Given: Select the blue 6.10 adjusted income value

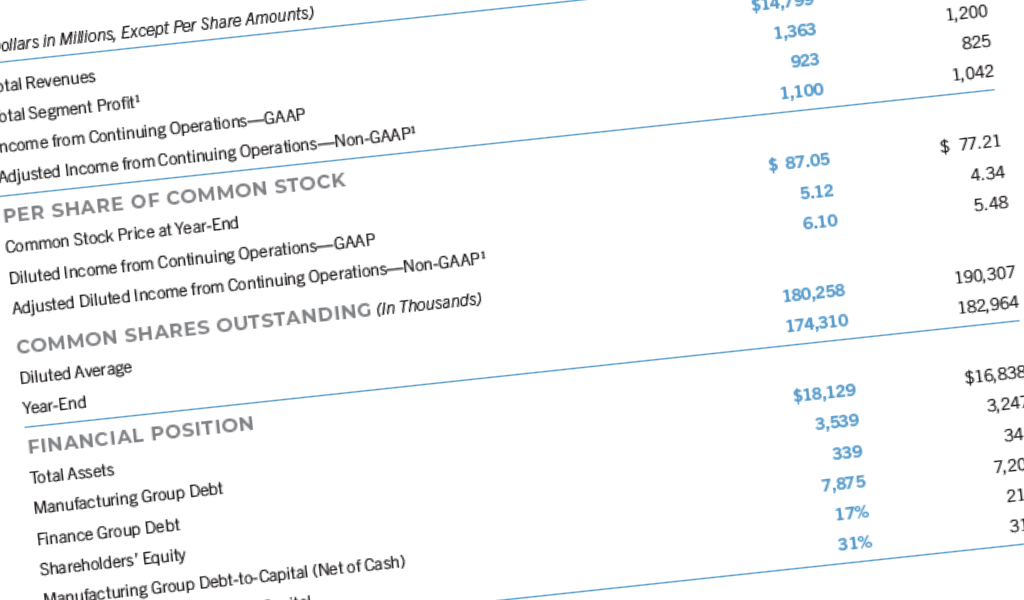Looking at the screenshot, I should click(819, 222).
